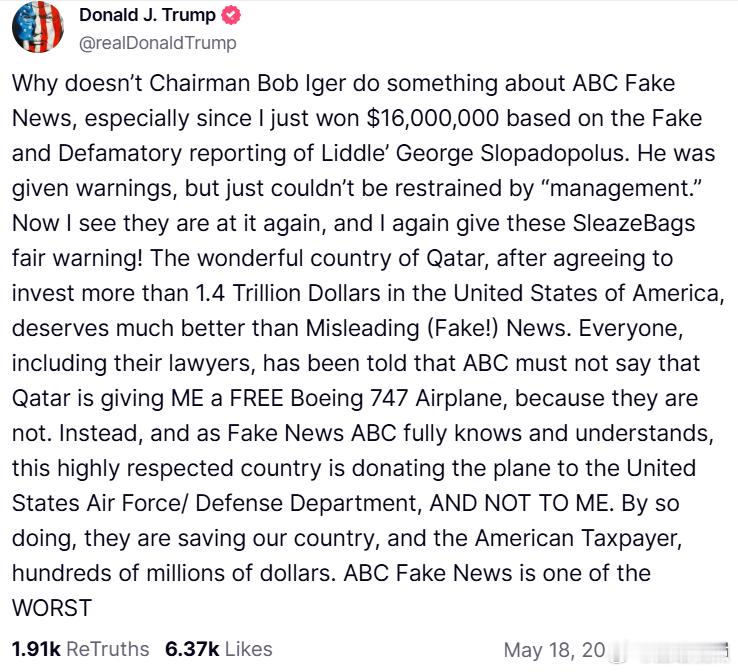Open the May 18 post date
The image size is (738, 672).
pyautogui.click(x=554, y=650)
